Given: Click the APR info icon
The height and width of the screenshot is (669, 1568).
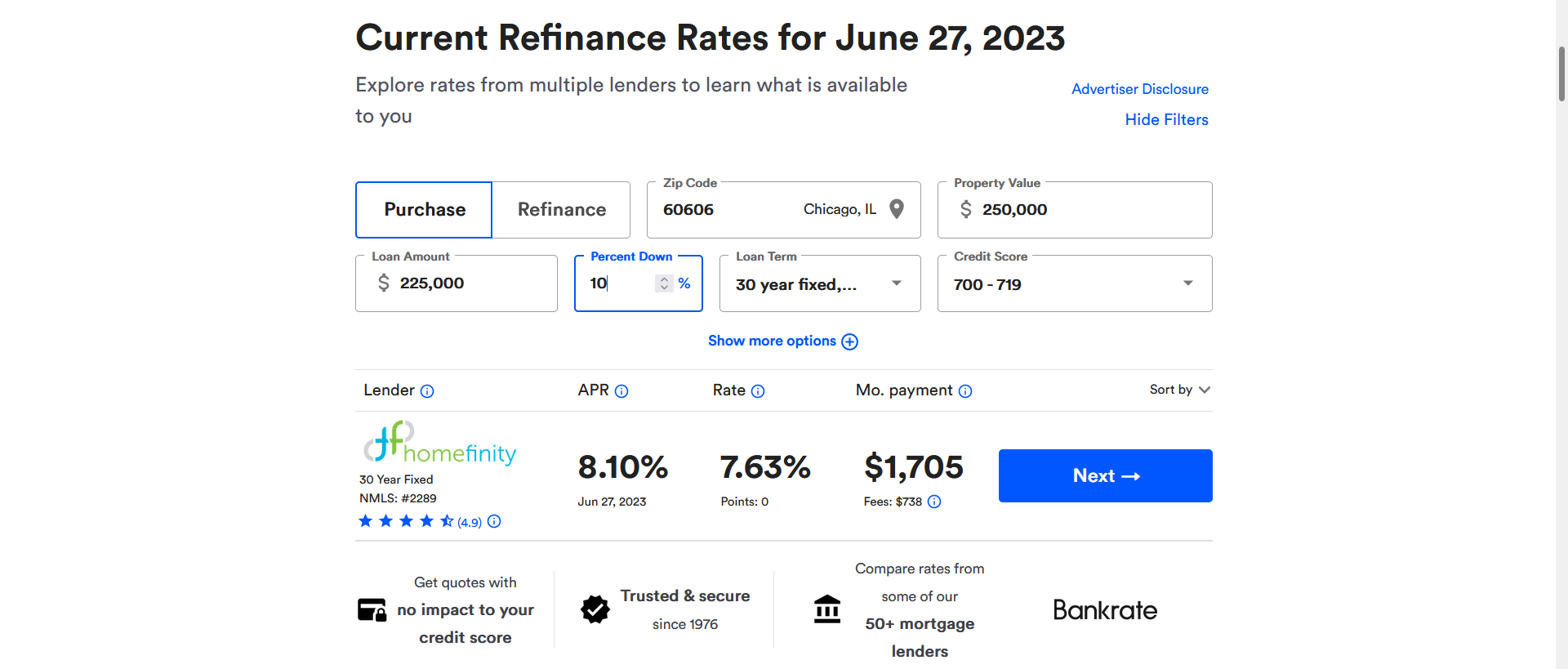Looking at the screenshot, I should [x=621, y=391].
